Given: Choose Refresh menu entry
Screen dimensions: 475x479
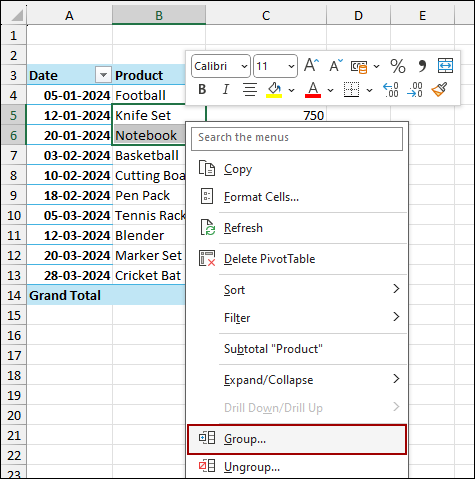Looking at the screenshot, I should click(x=297, y=228).
